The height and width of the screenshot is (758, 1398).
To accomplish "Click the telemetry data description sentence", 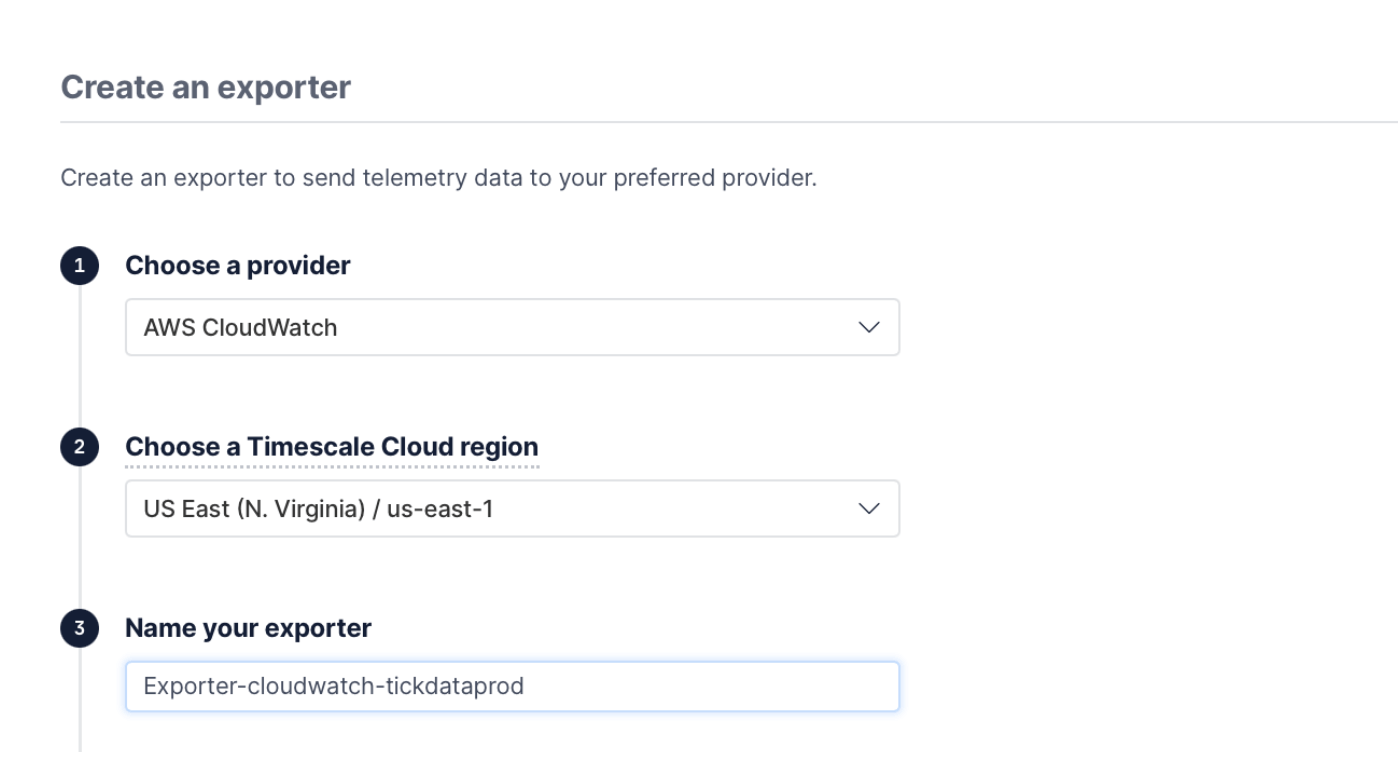I will [438, 180].
